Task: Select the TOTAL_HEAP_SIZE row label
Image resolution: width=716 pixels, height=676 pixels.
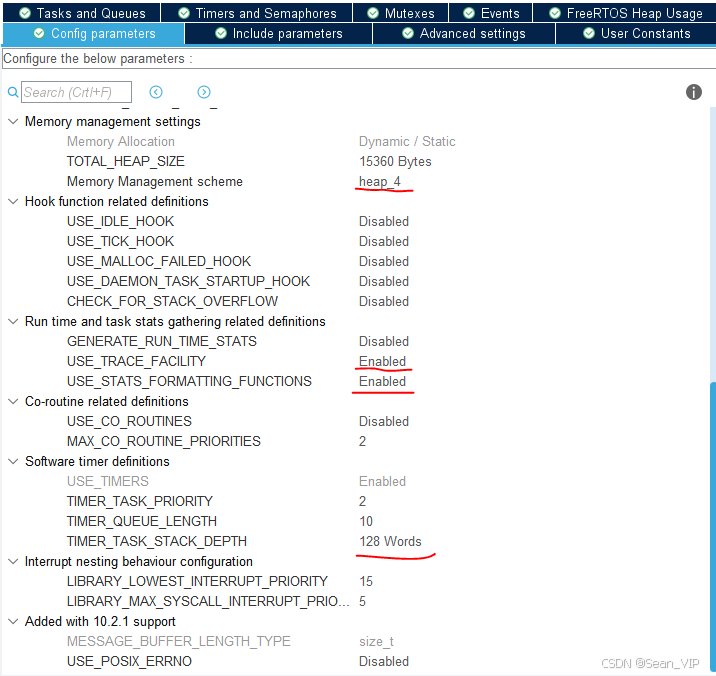Action: pos(126,162)
